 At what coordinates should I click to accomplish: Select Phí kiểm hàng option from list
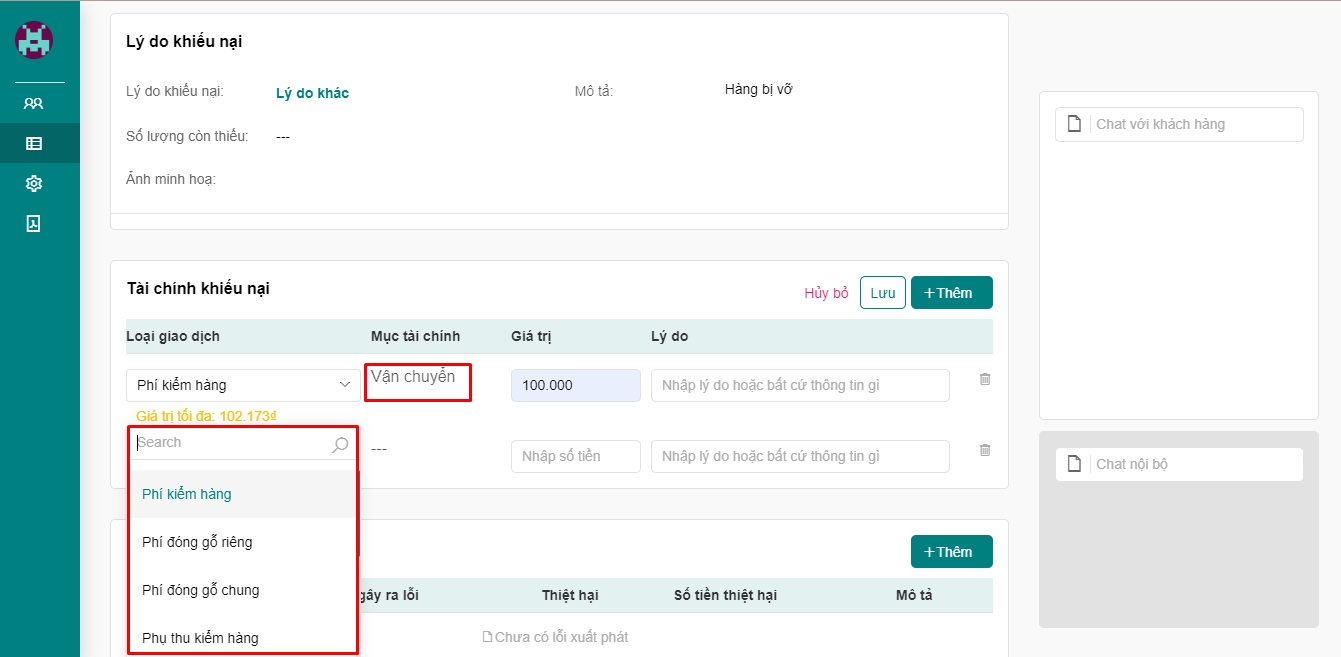[x=187, y=494]
